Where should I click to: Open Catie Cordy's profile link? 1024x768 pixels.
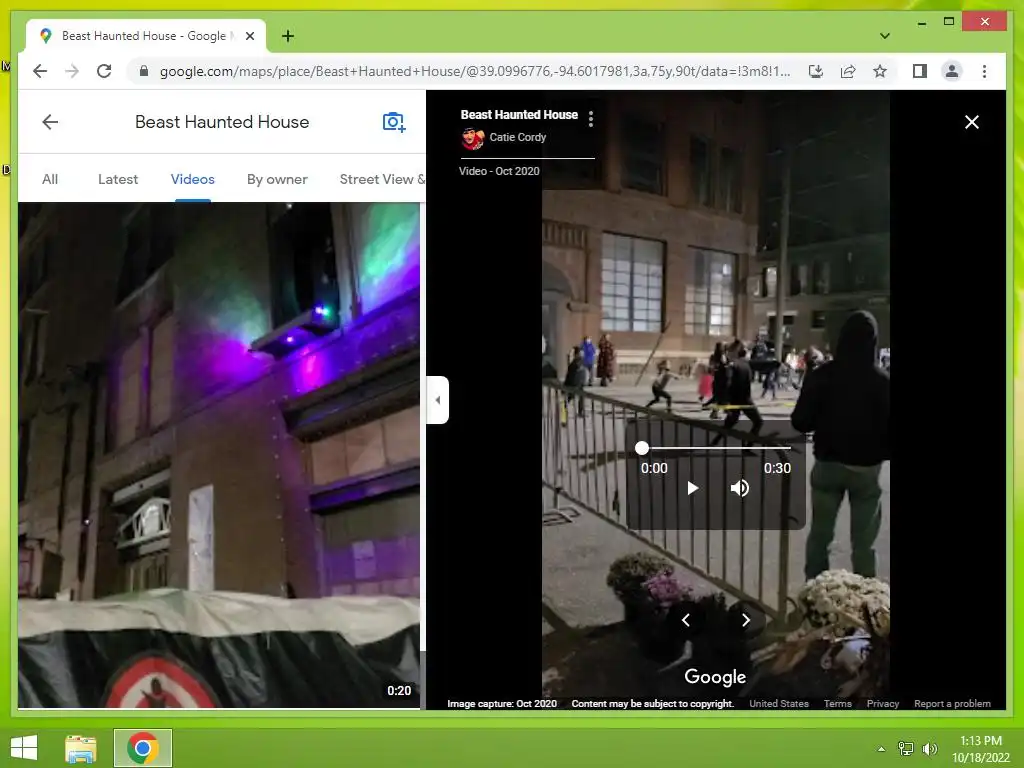(x=517, y=137)
